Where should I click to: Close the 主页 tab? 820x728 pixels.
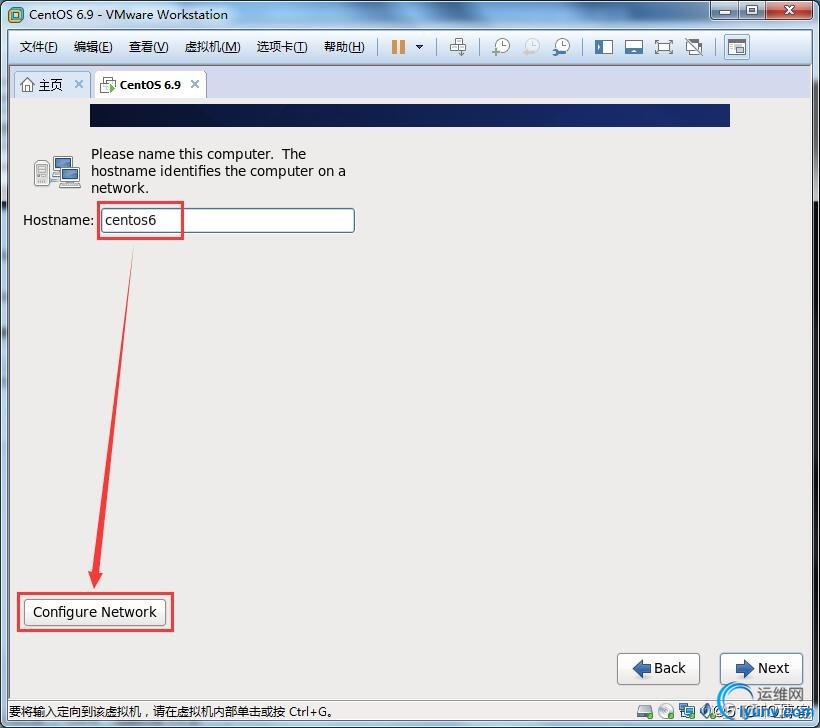tap(79, 84)
